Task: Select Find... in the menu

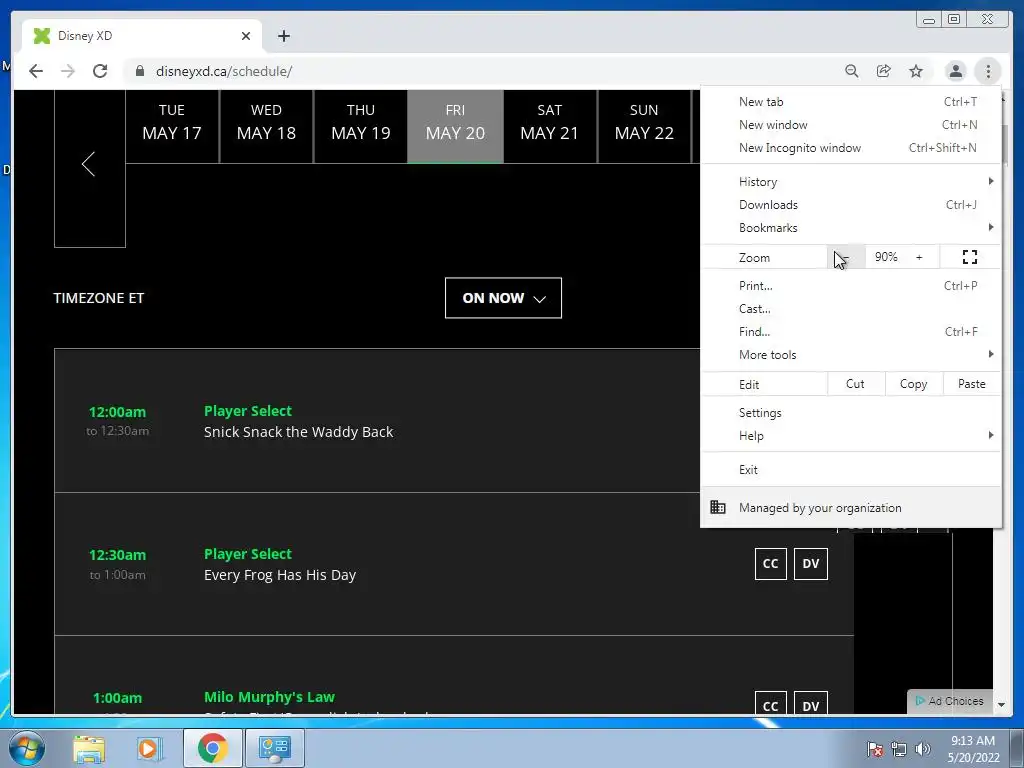Action: tap(851, 332)
